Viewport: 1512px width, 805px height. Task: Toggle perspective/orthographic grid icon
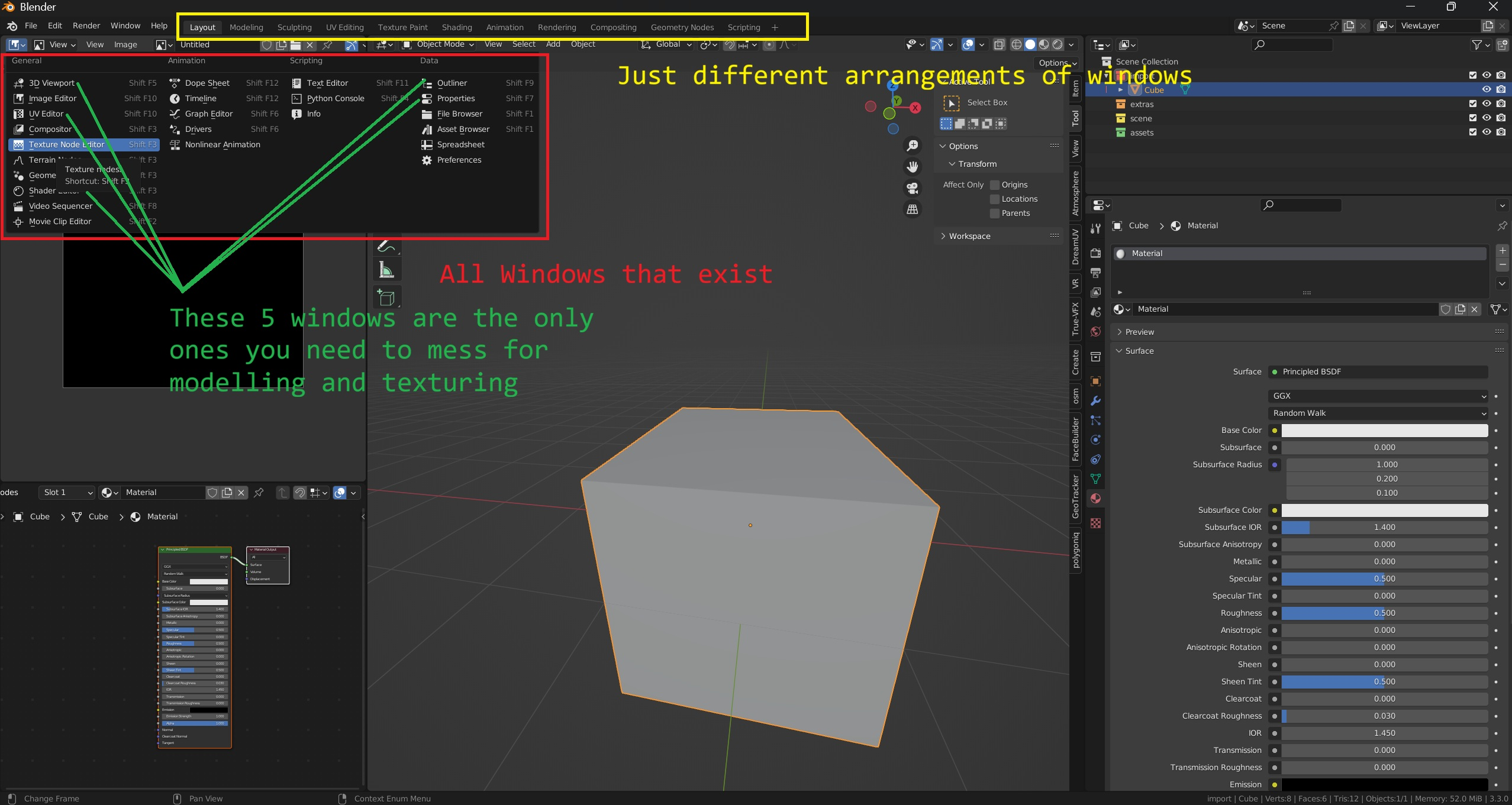coord(913,209)
